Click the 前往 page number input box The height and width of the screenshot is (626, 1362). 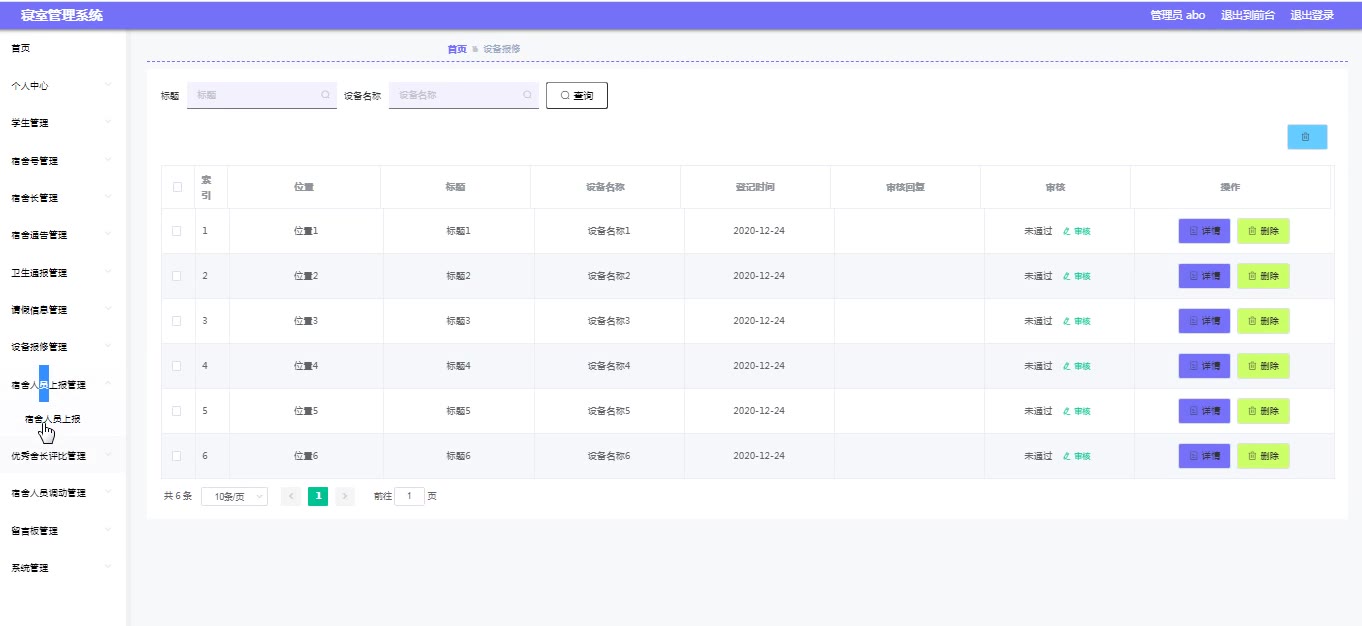tap(409, 496)
